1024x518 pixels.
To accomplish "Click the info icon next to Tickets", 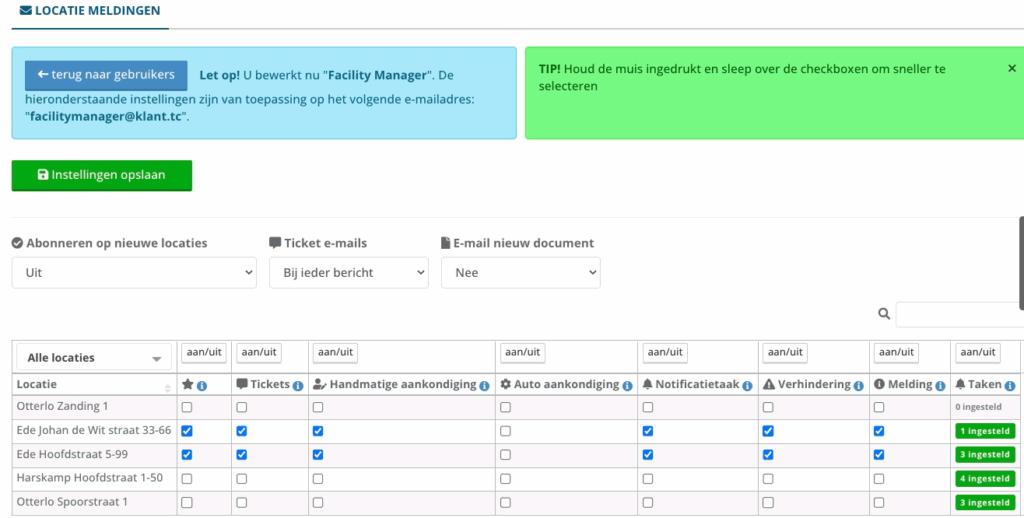I will click(298, 385).
